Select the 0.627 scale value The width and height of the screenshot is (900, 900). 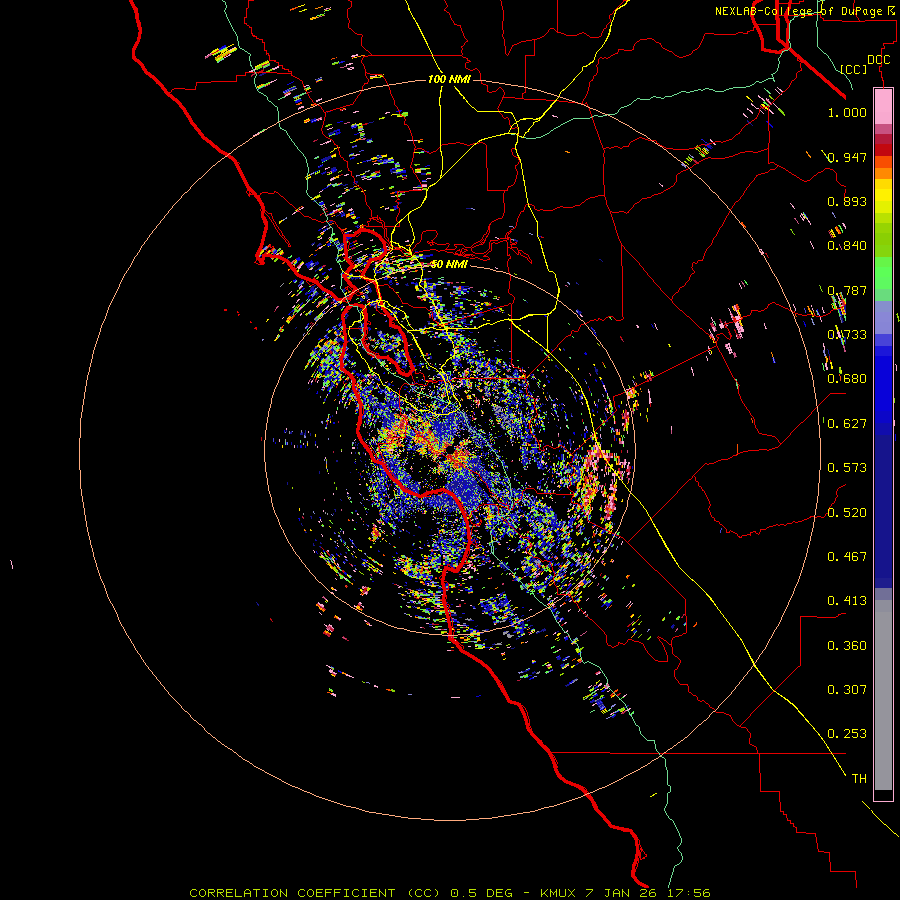pos(847,424)
